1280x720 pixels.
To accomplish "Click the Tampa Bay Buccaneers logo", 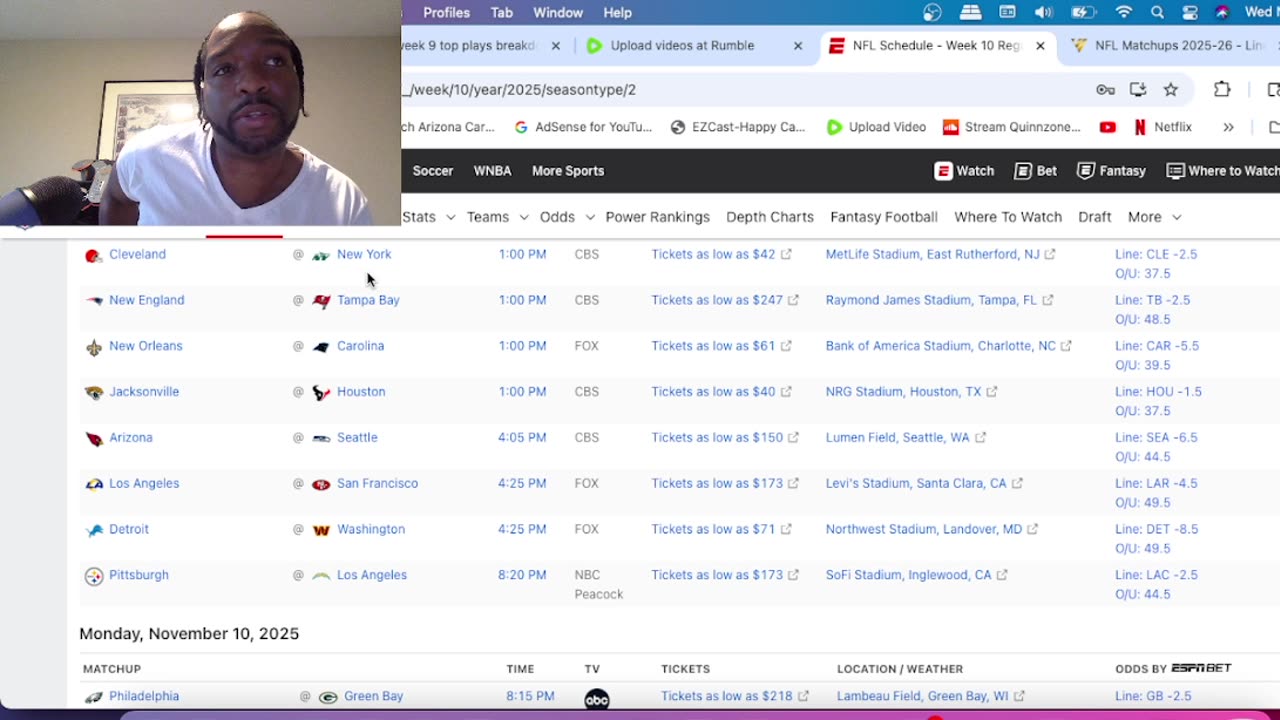I will pyautogui.click(x=321, y=301).
